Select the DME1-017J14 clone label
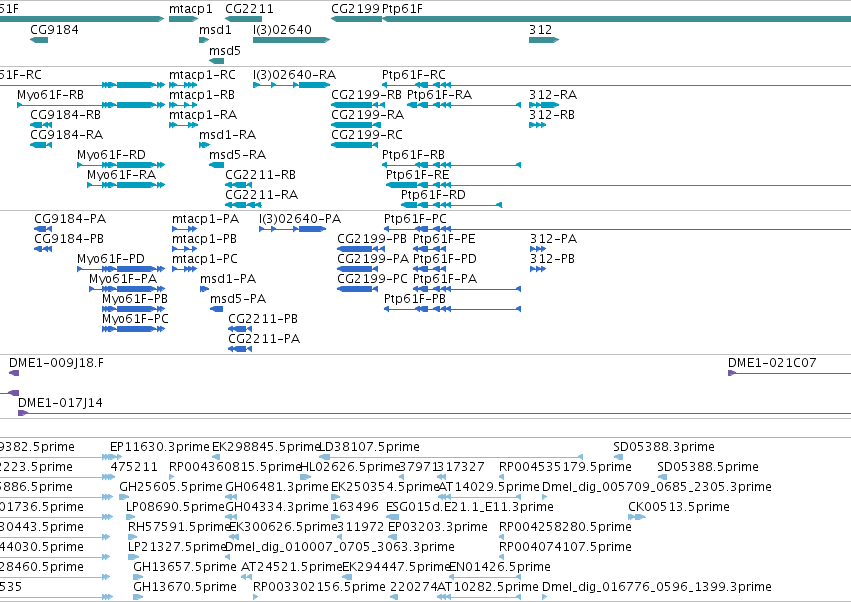 pyautogui.click(x=60, y=403)
